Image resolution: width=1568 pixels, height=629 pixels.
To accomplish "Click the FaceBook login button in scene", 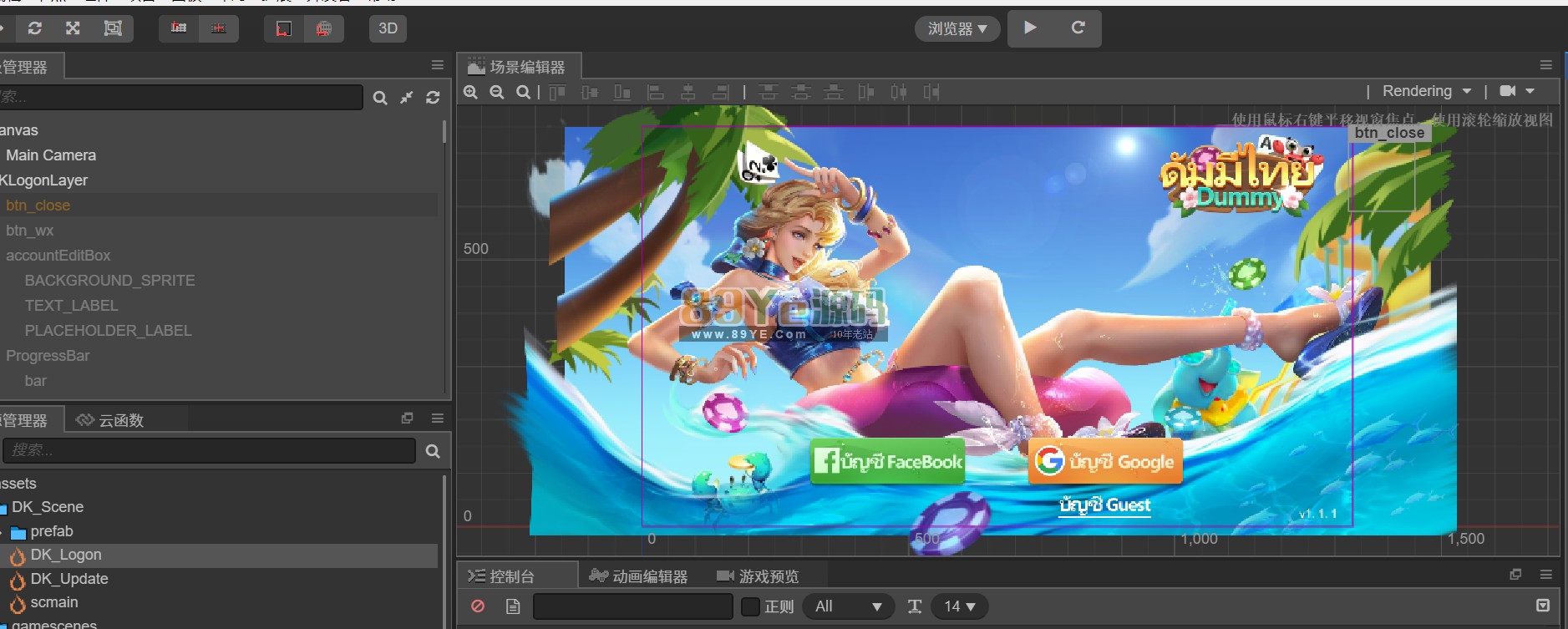I will click(888, 461).
